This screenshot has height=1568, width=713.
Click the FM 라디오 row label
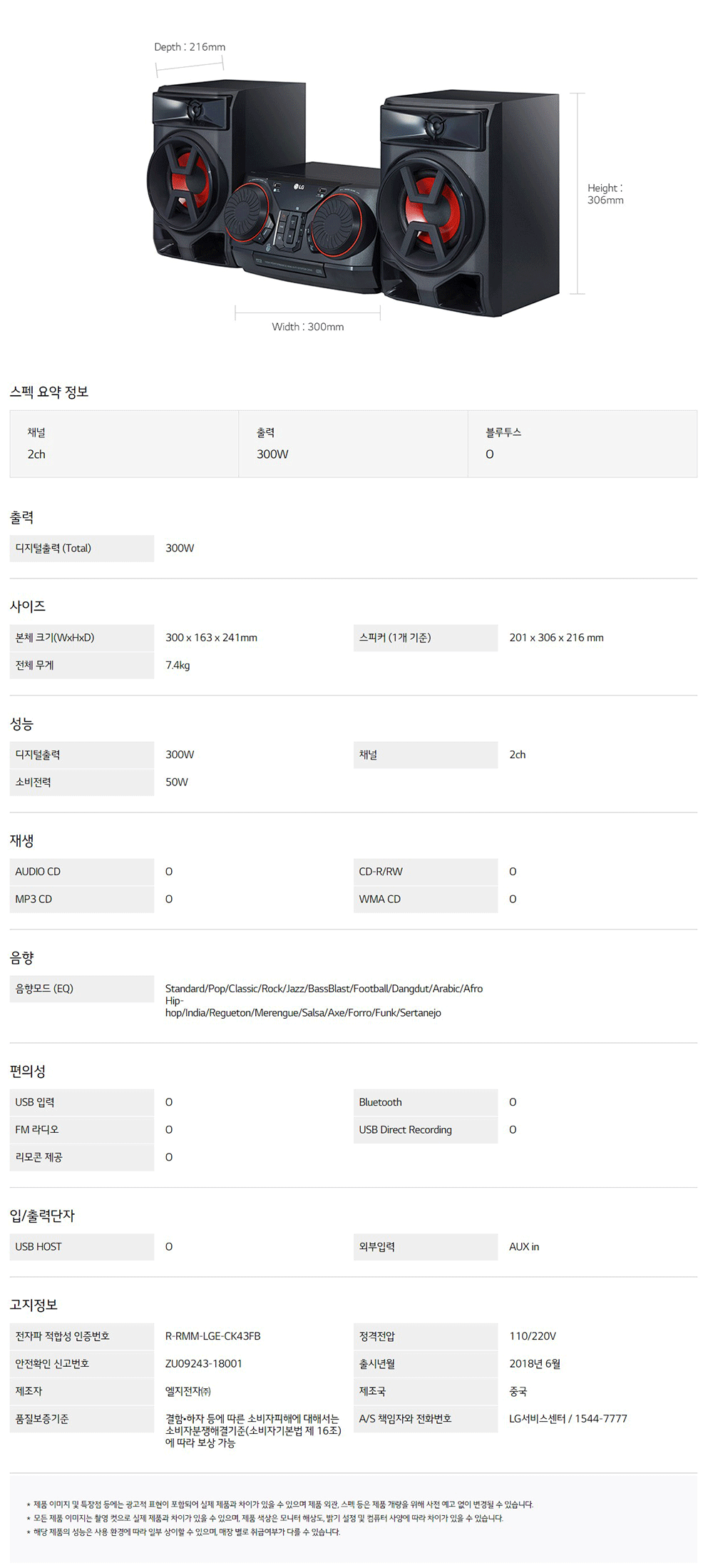37,1130
